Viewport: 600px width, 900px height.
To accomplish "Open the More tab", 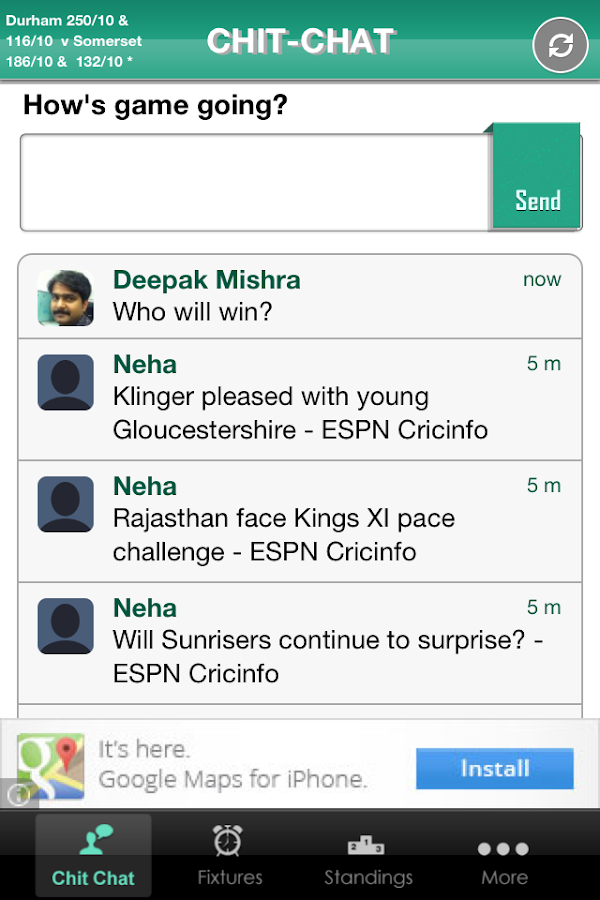I will (504, 856).
